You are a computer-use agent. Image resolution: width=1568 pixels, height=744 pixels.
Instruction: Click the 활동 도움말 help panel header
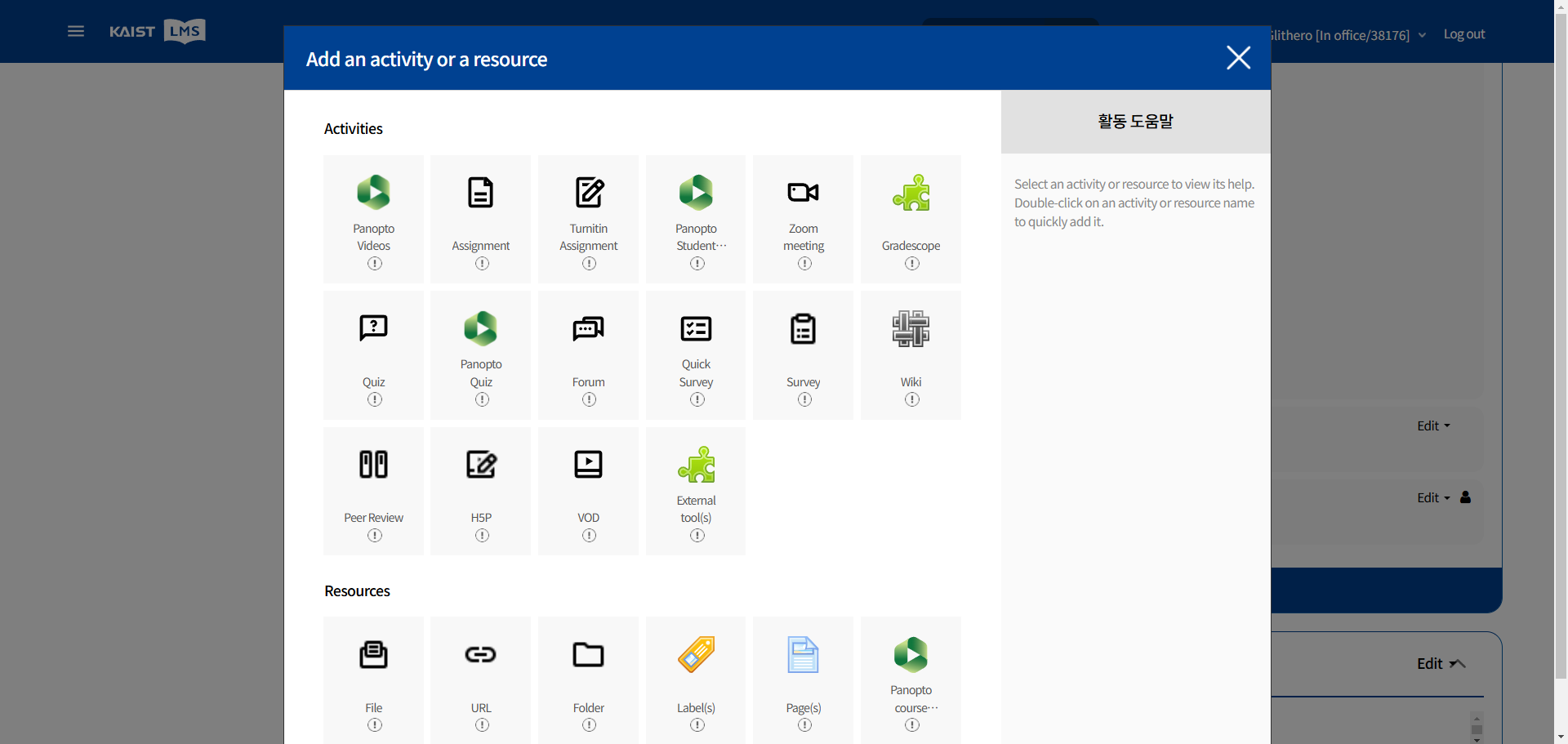(1135, 121)
